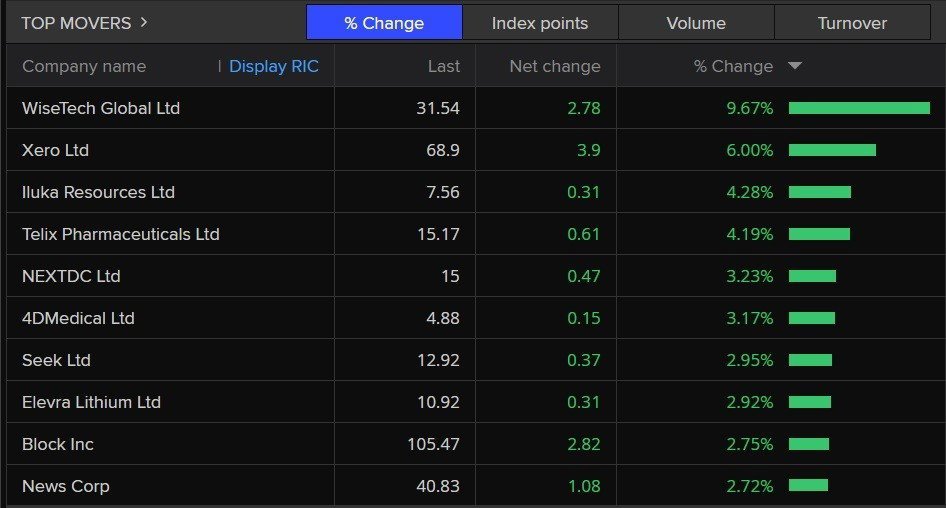Image resolution: width=946 pixels, height=508 pixels.
Task: Click Elevra Lithium 2.92% change value
Action: pos(749,402)
